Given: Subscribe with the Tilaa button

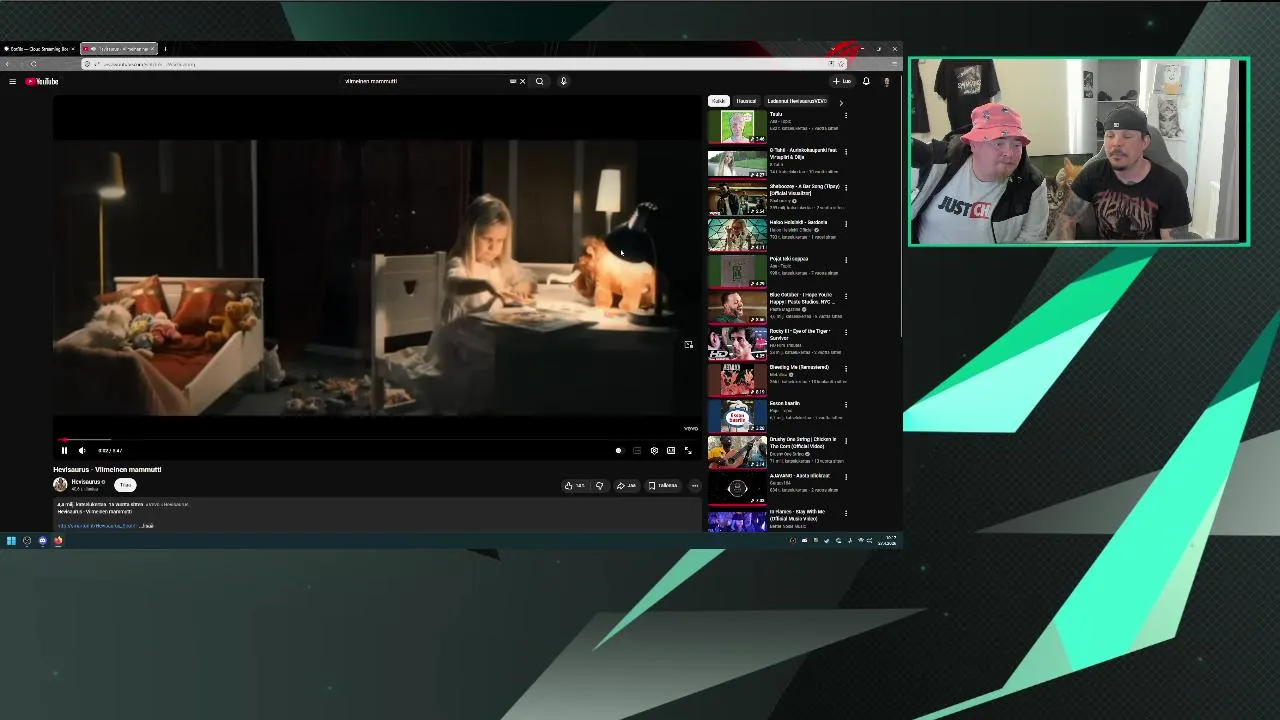Looking at the screenshot, I should coord(125,485).
